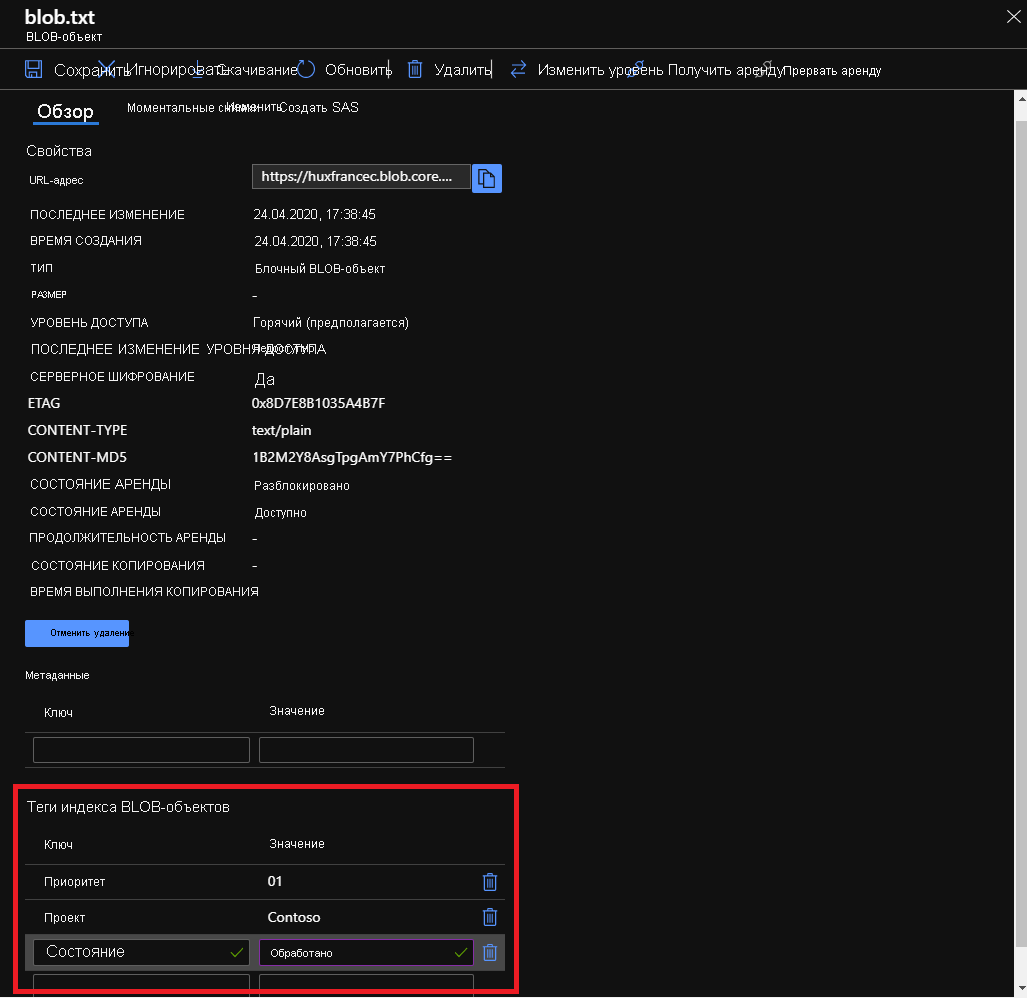Screen dimensions: 1027x998
Task: Click the Да server encryption value
Action: (x=265, y=379)
